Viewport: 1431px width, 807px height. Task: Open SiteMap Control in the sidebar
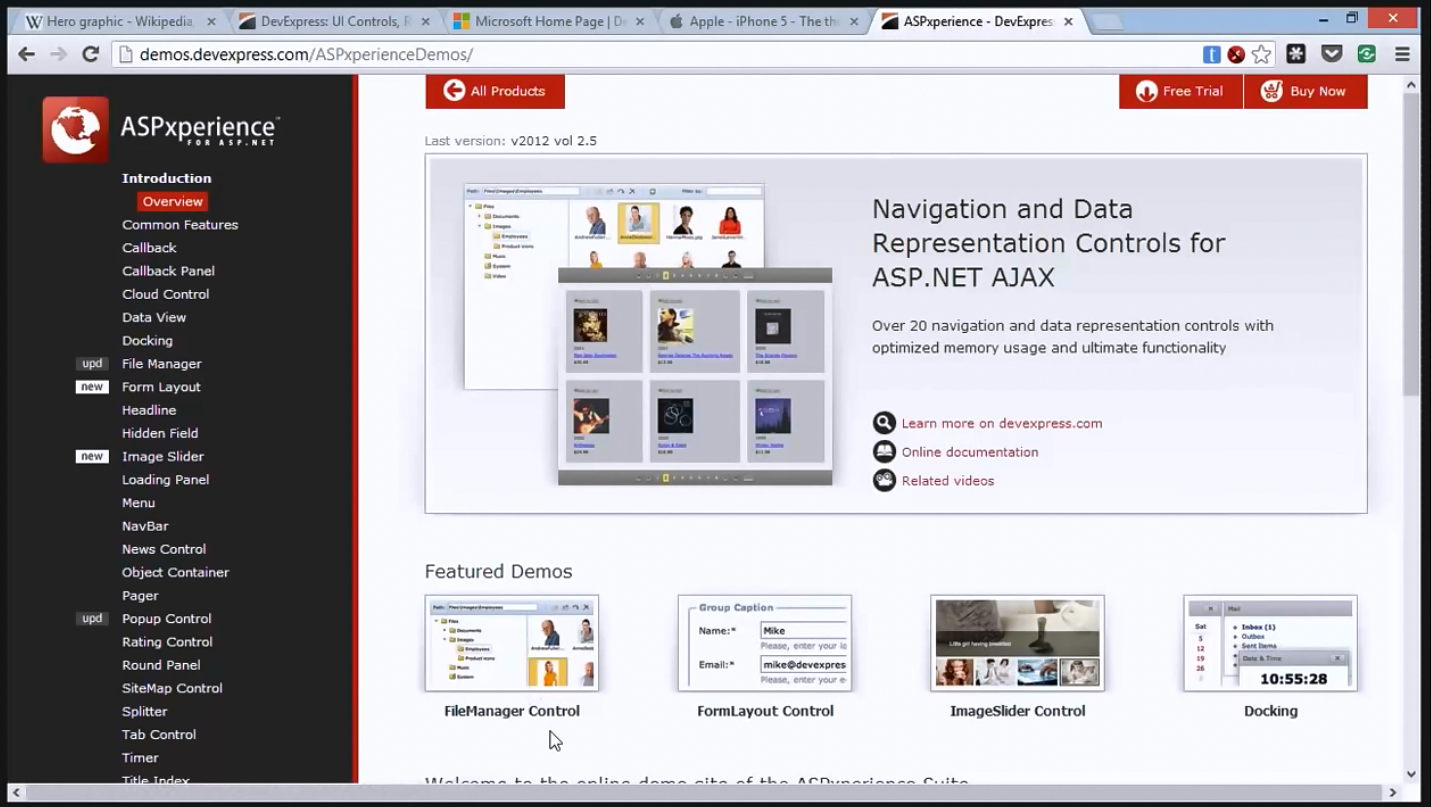[172, 688]
